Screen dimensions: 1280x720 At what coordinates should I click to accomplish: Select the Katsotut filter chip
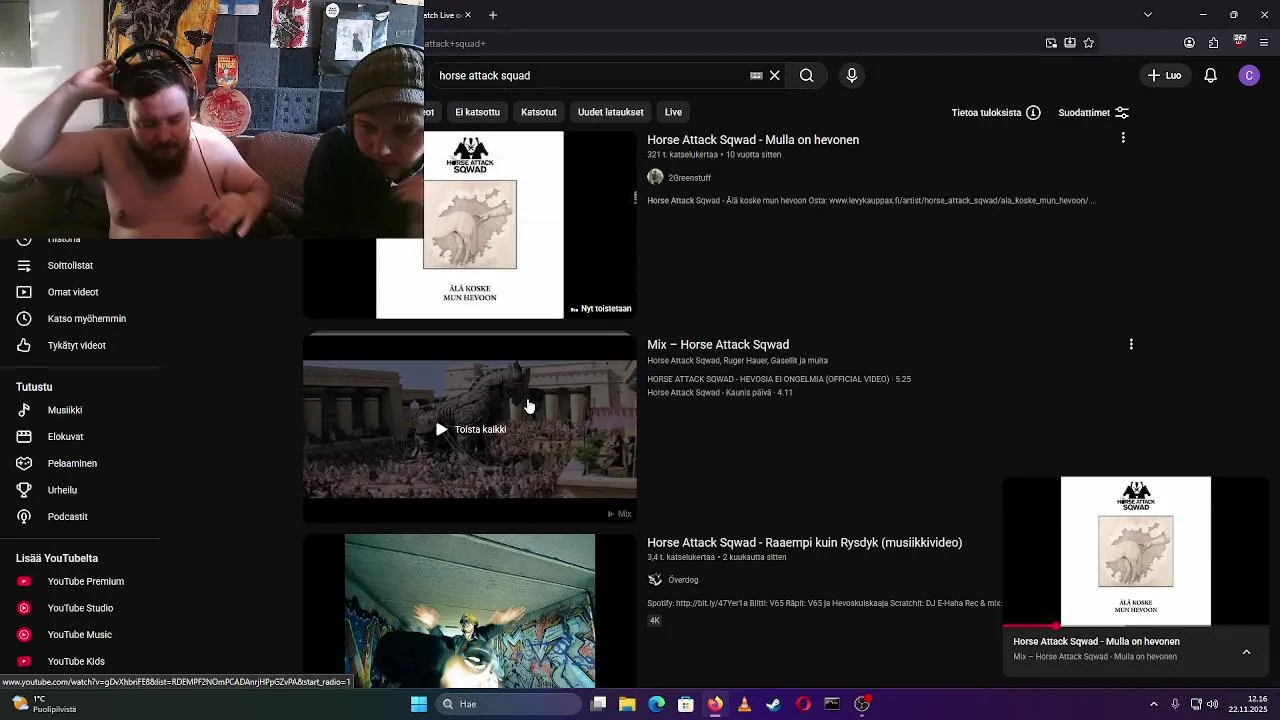click(538, 112)
